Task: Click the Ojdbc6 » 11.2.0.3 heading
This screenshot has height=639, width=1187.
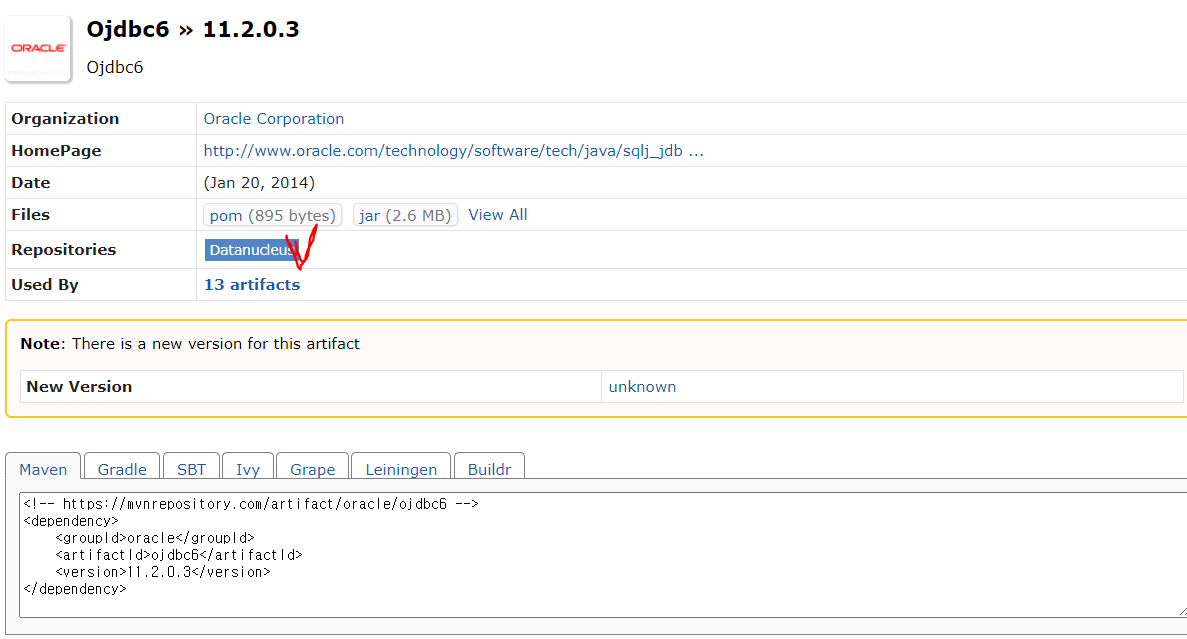Action: pyautogui.click(x=193, y=30)
